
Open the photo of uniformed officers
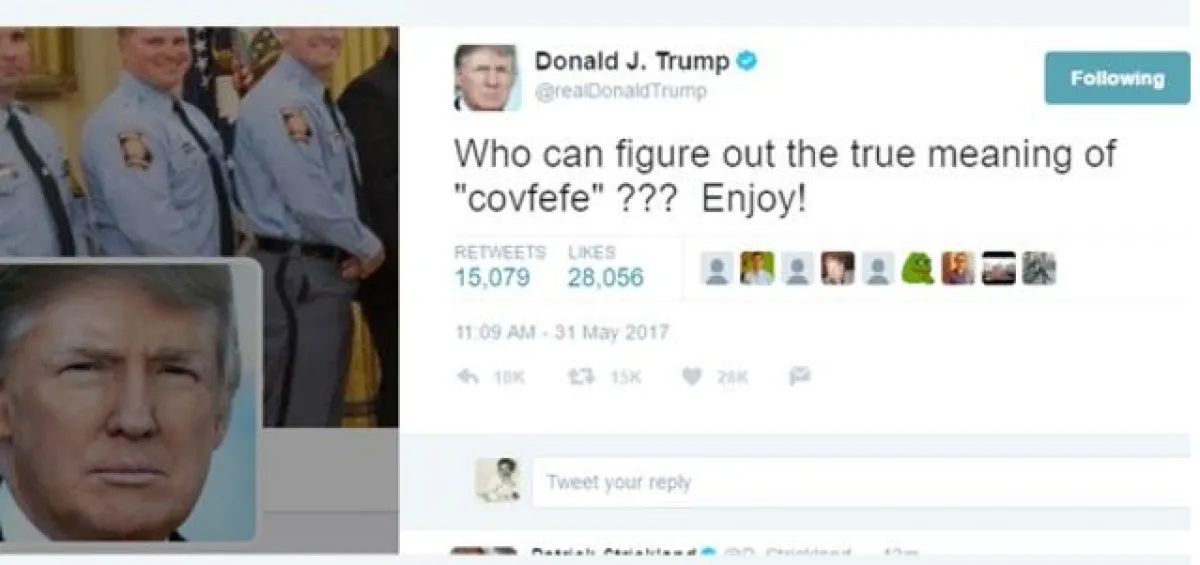pyautogui.click(x=199, y=140)
